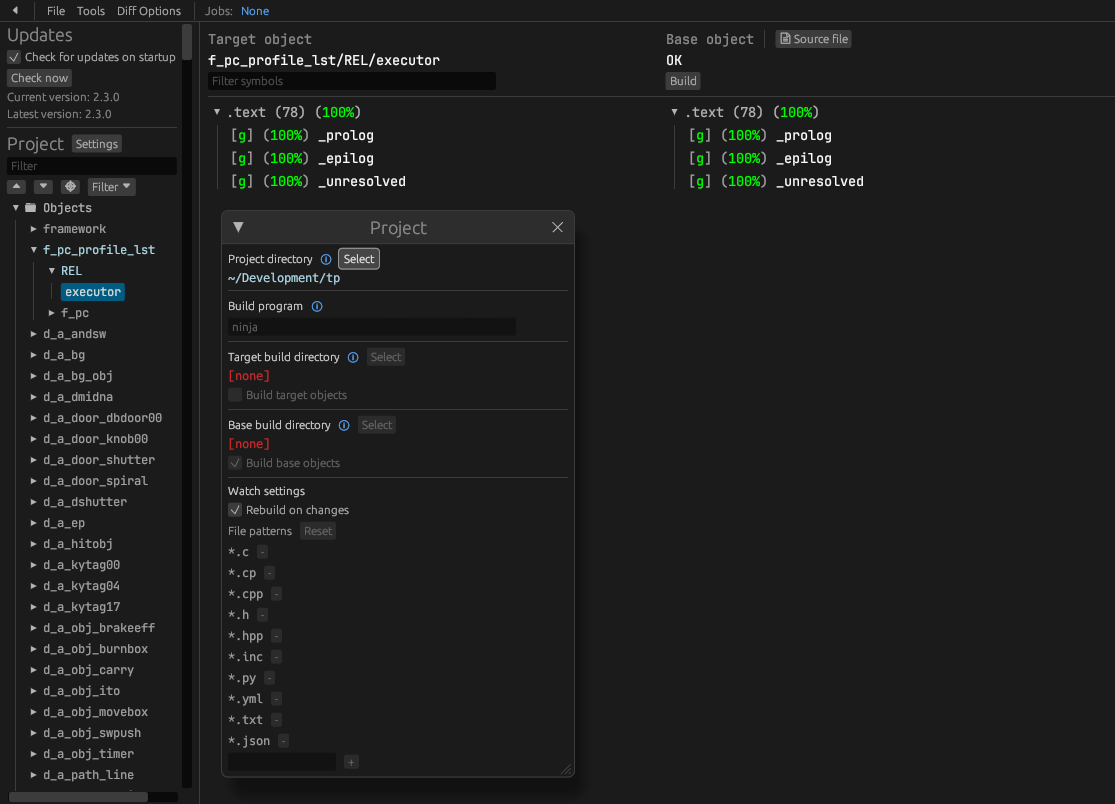The width and height of the screenshot is (1115, 804).
Task: Disable Rebuild on changes
Action: click(235, 510)
